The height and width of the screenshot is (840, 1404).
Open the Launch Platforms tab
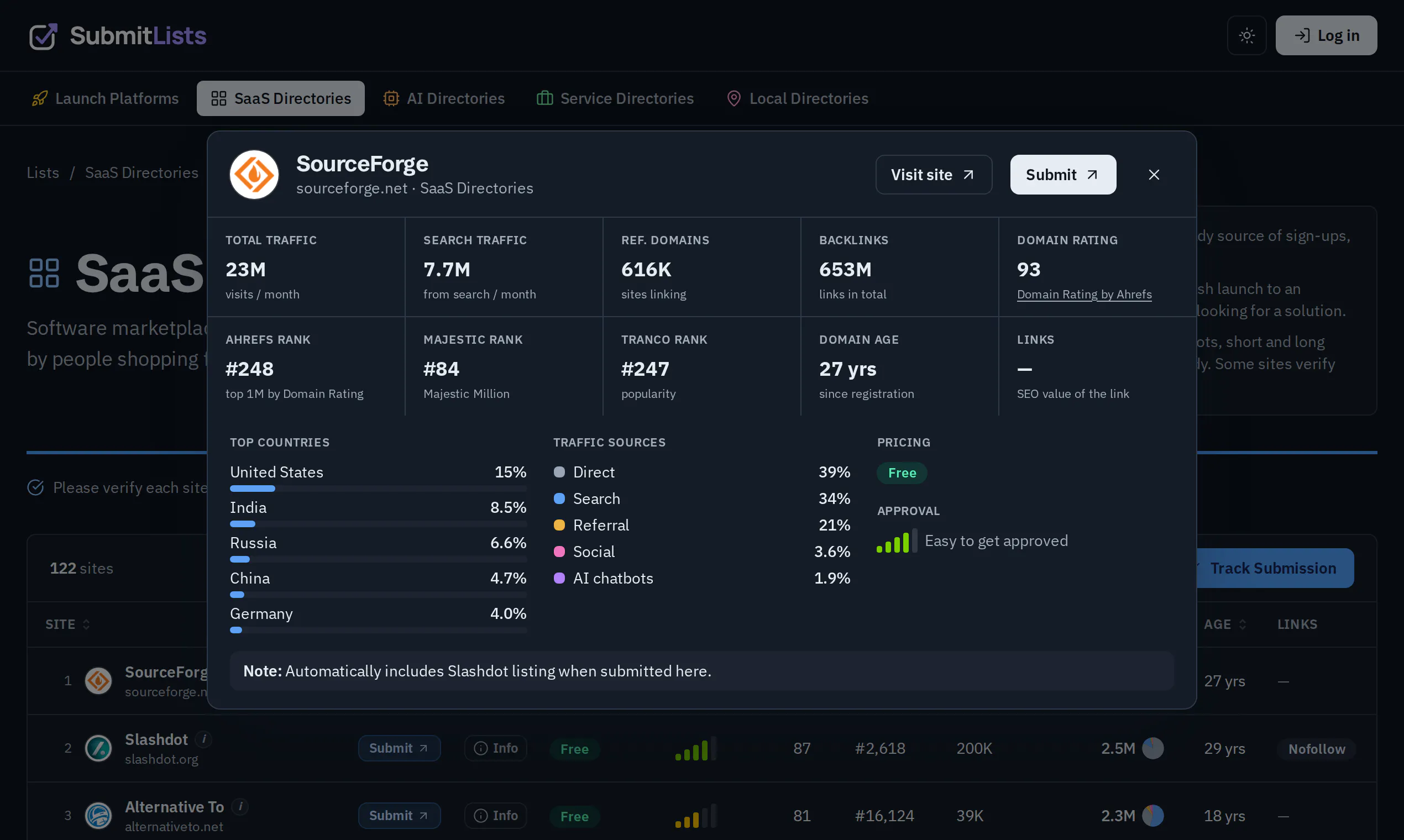coord(105,98)
